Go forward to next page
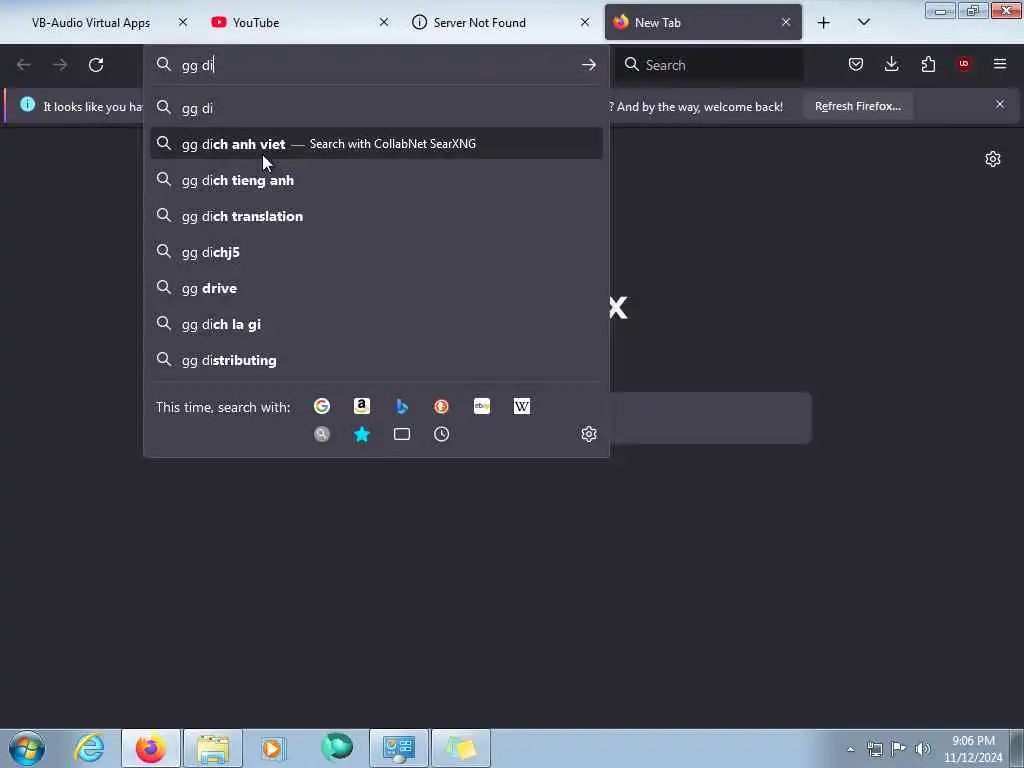The image size is (1024, 768). click(x=59, y=65)
